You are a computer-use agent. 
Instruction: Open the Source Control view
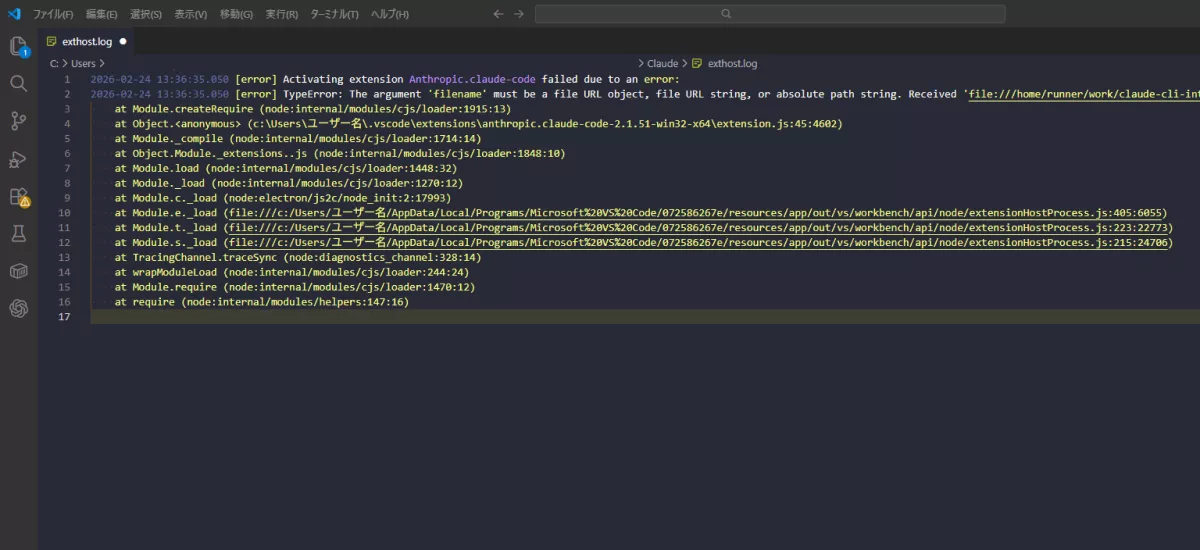coord(18,121)
